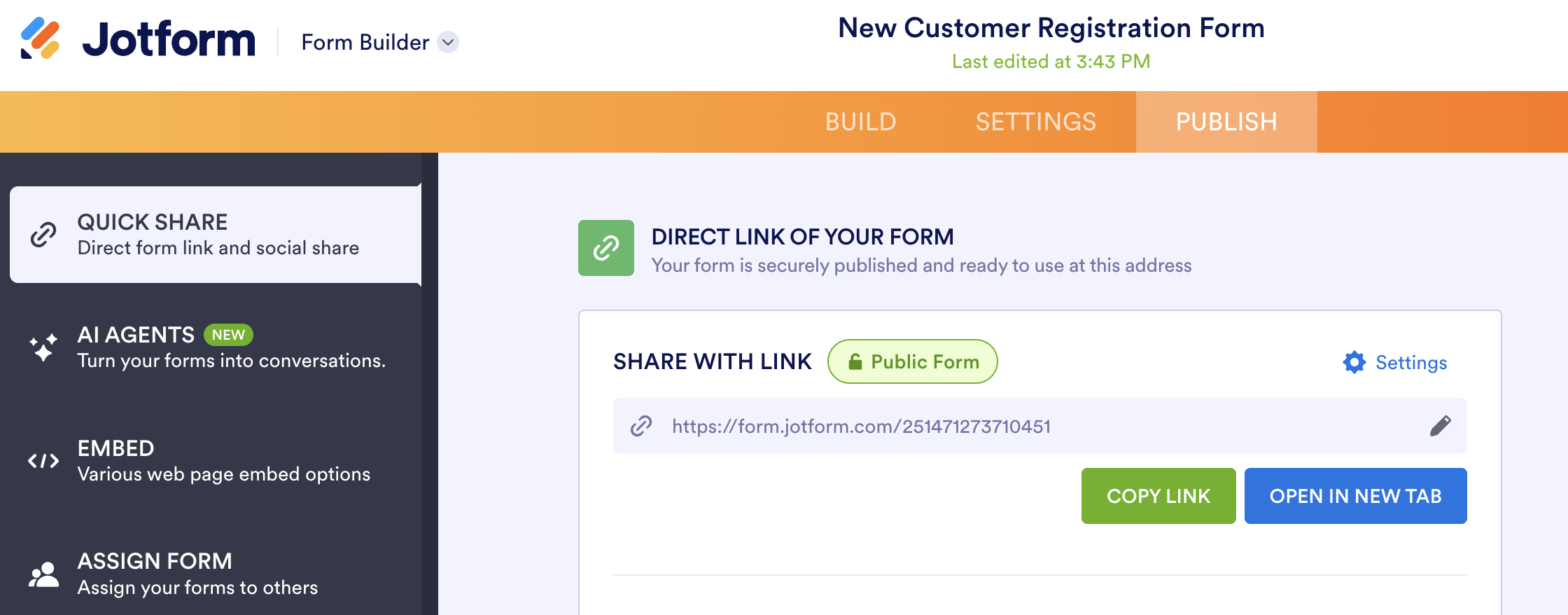
Task: Expand the Form Builder dropdown chevron
Action: (x=448, y=42)
